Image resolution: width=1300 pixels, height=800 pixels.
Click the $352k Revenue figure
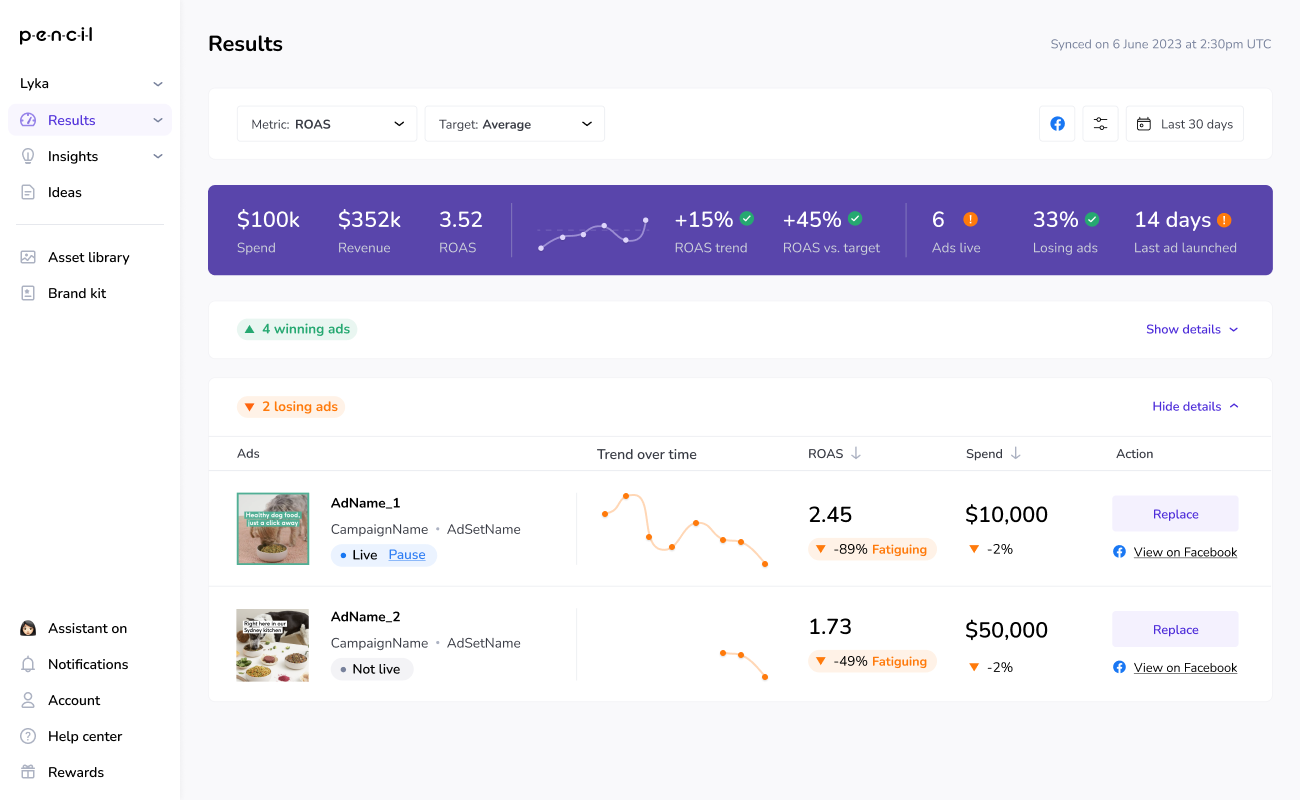click(x=369, y=220)
